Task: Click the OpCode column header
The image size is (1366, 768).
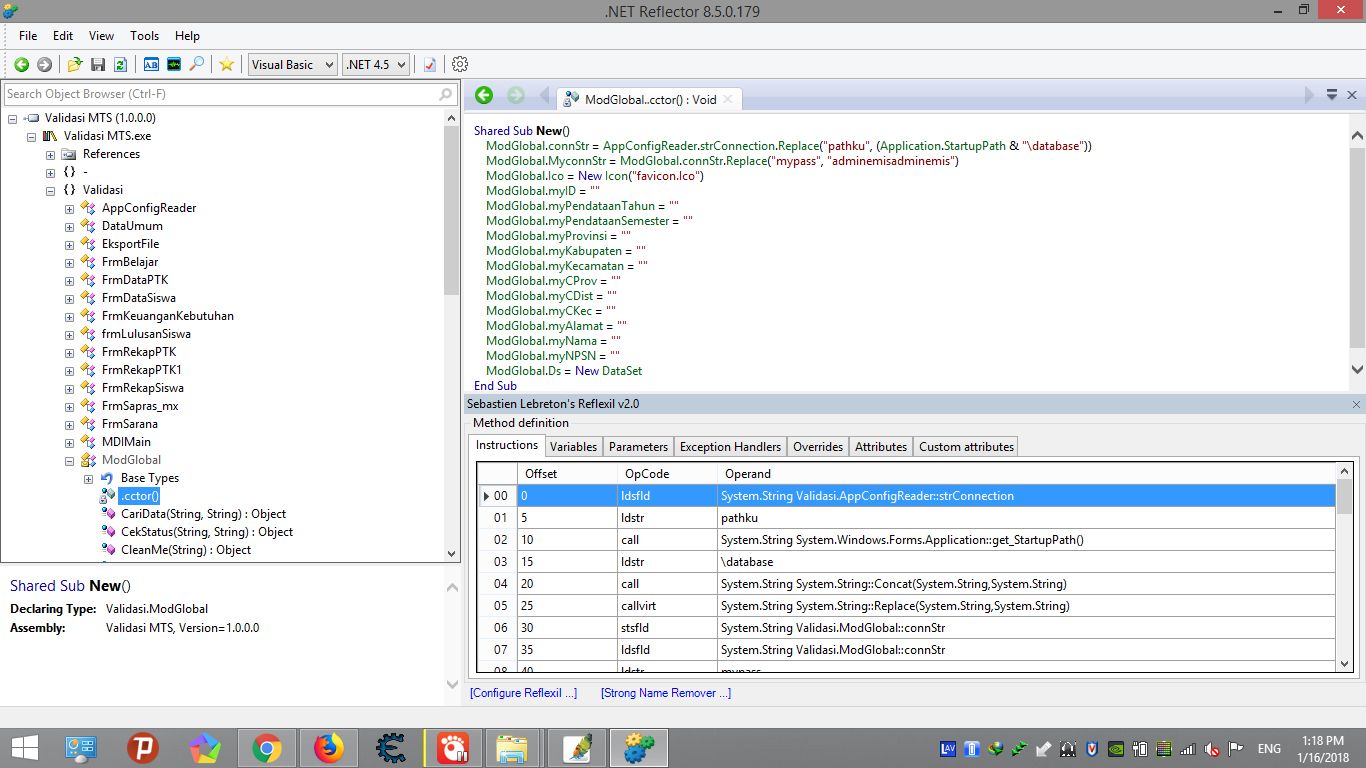Action: pyautogui.click(x=667, y=474)
